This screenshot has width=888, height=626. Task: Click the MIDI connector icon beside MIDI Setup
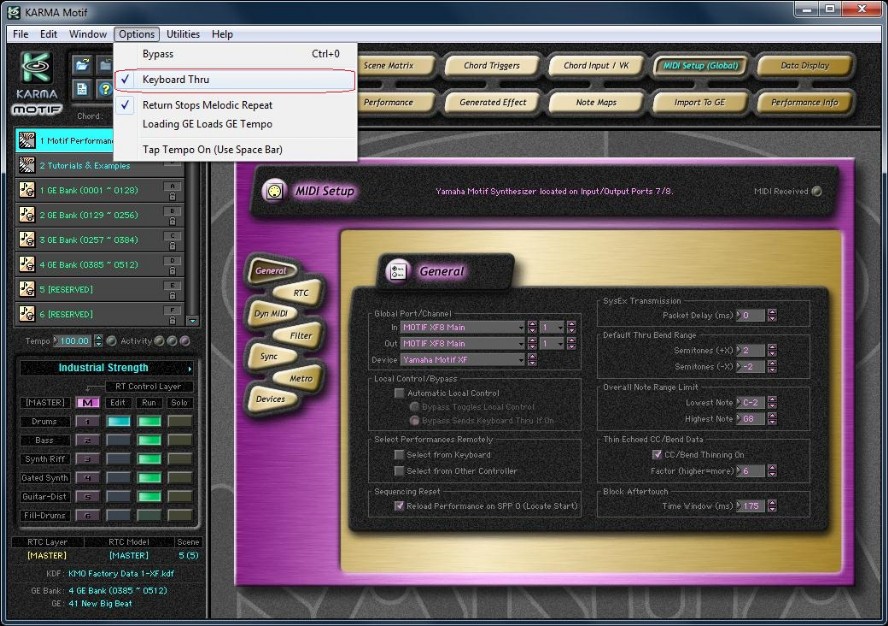[273, 191]
